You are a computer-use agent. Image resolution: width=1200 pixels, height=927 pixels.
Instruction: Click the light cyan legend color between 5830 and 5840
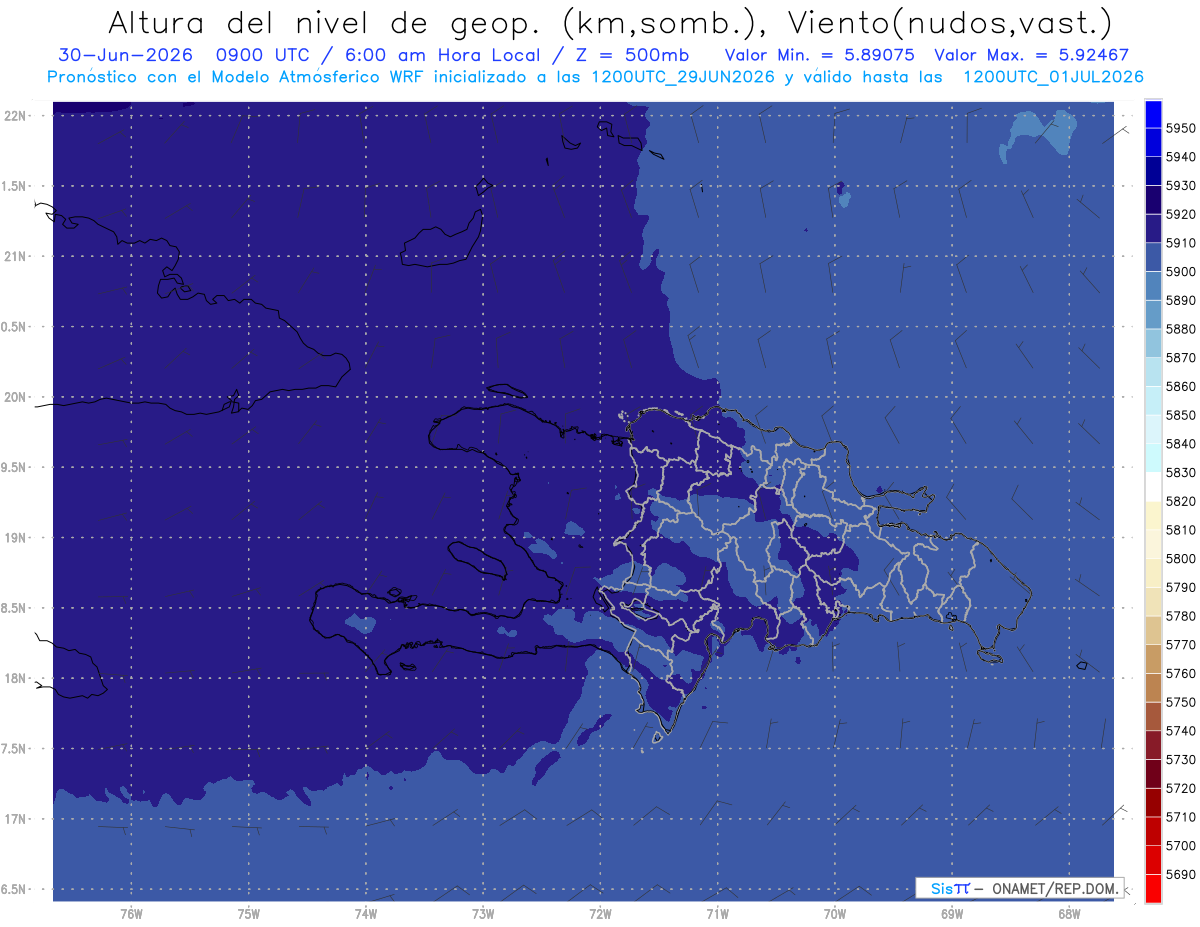(1153, 459)
